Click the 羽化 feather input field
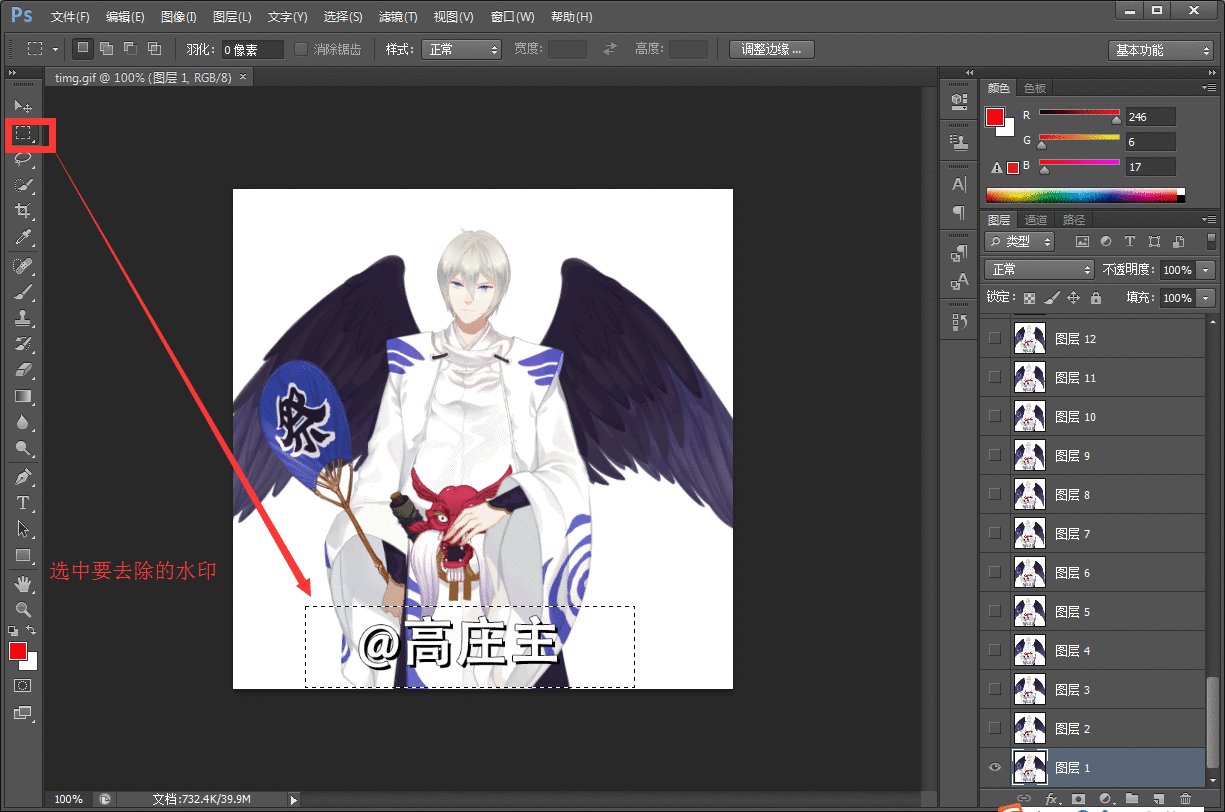 (252, 49)
